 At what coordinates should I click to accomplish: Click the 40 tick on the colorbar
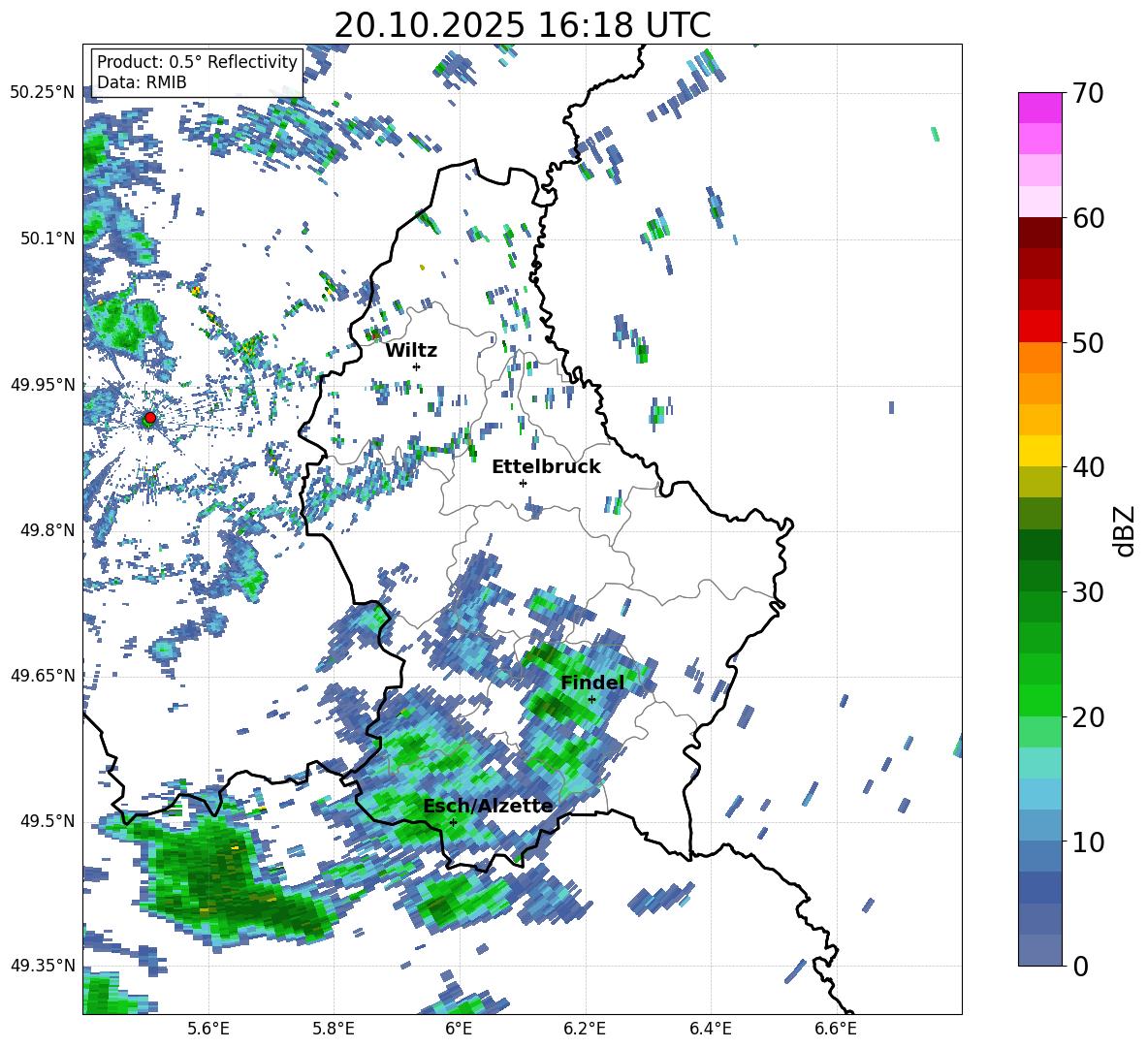pyautogui.click(x=1088, y=467)
